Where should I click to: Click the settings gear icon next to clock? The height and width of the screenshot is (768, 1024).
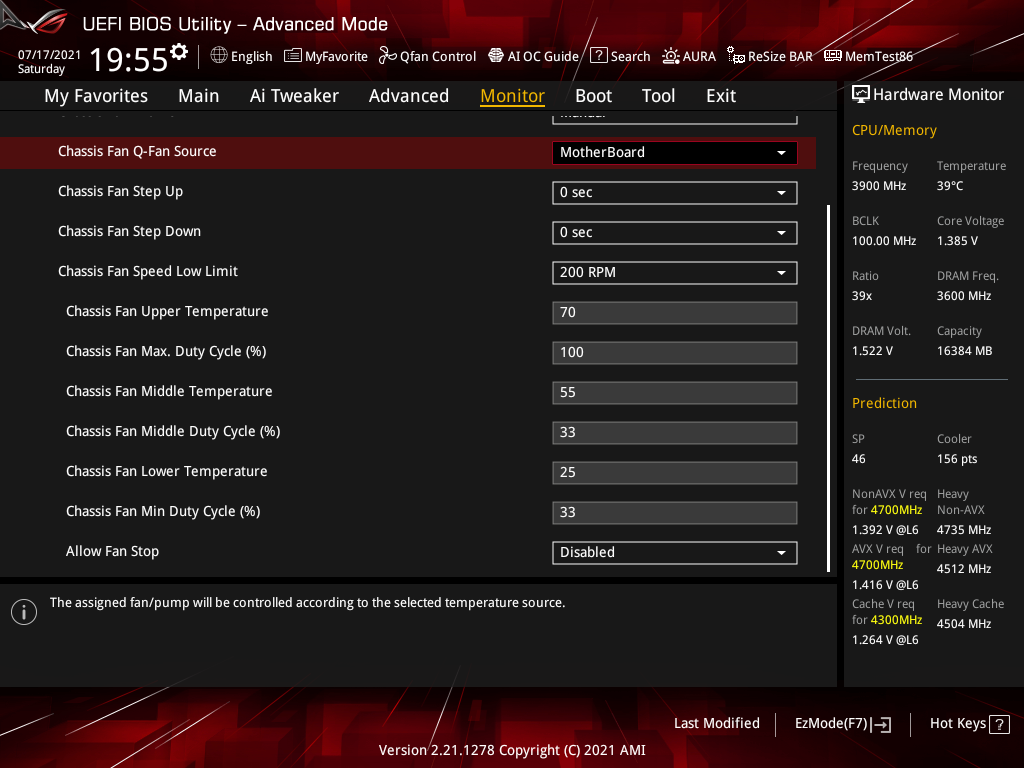pos(179,52)
